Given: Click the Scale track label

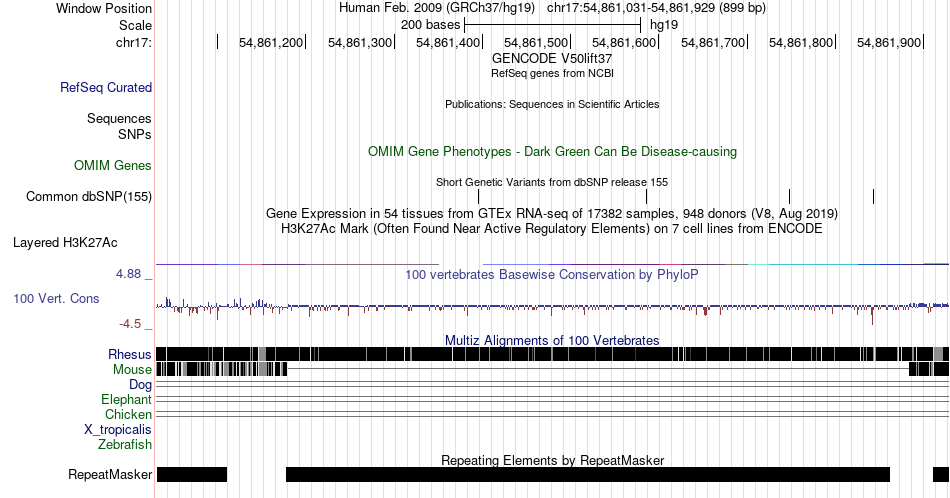Looking at the screenshot, I should 136,25.
